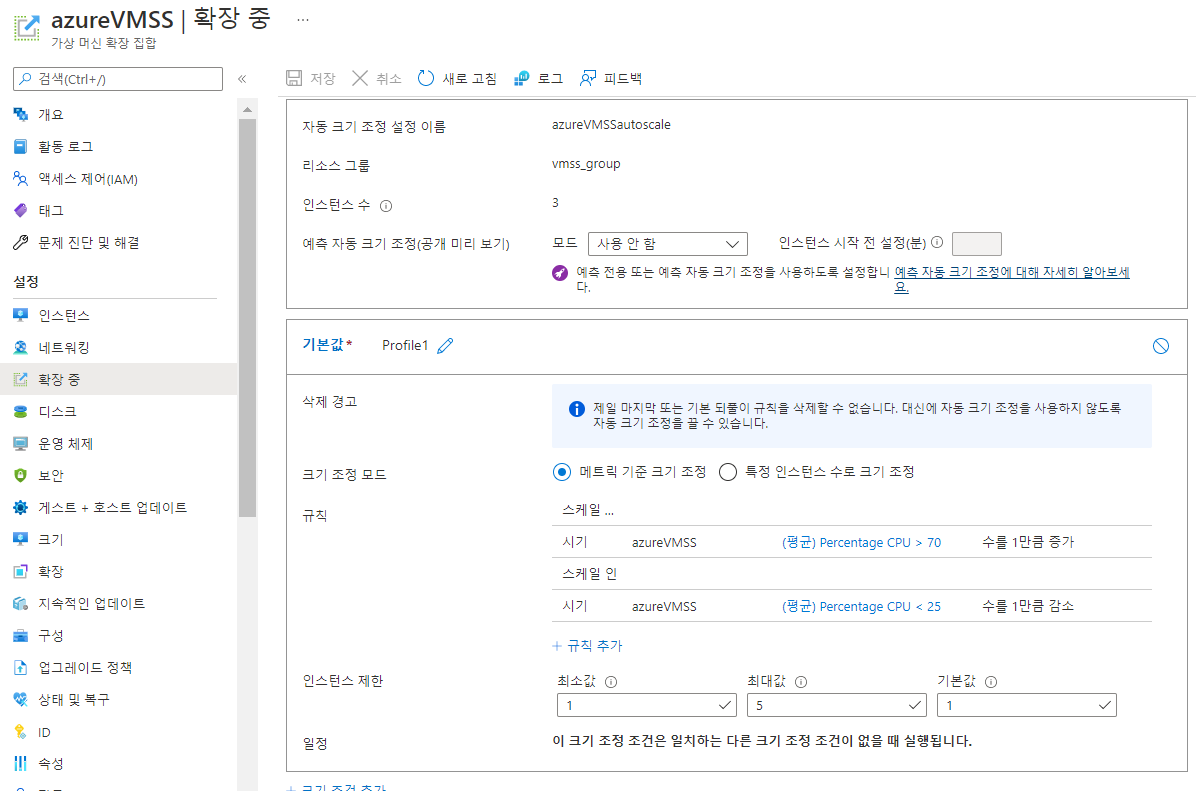
Task: Select 메트릭 기준 크기 조정 radio button
Action: (x=562, y=472)
